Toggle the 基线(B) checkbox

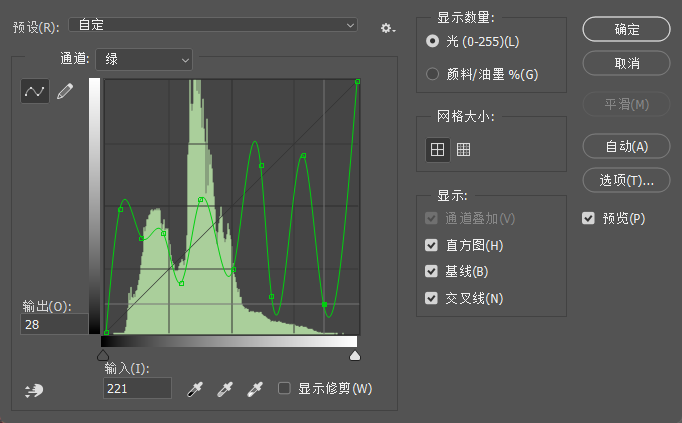click(x=431, y=272)
